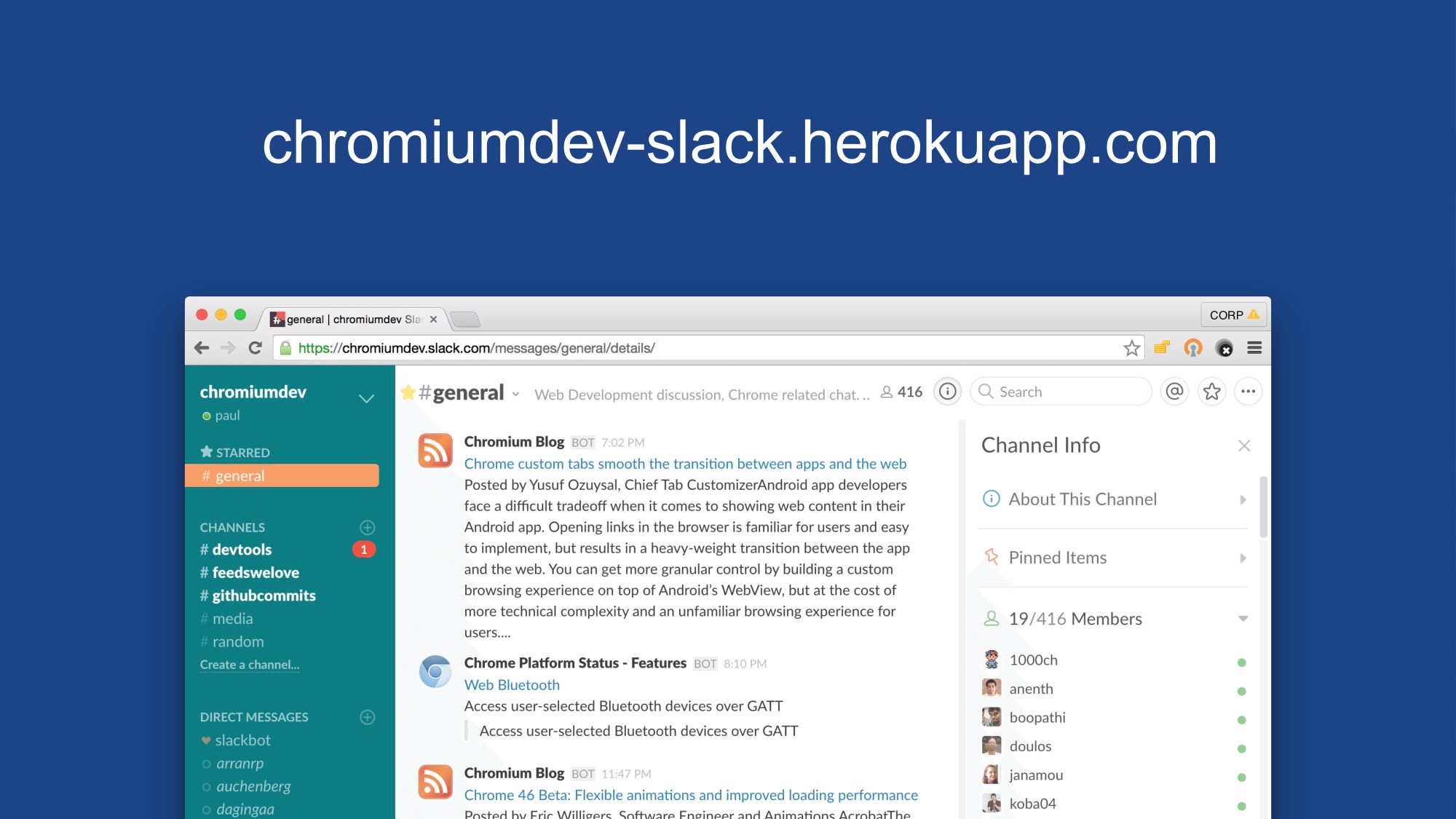
Task: Open the Web Bluetooth link
Action: [512, 685]
